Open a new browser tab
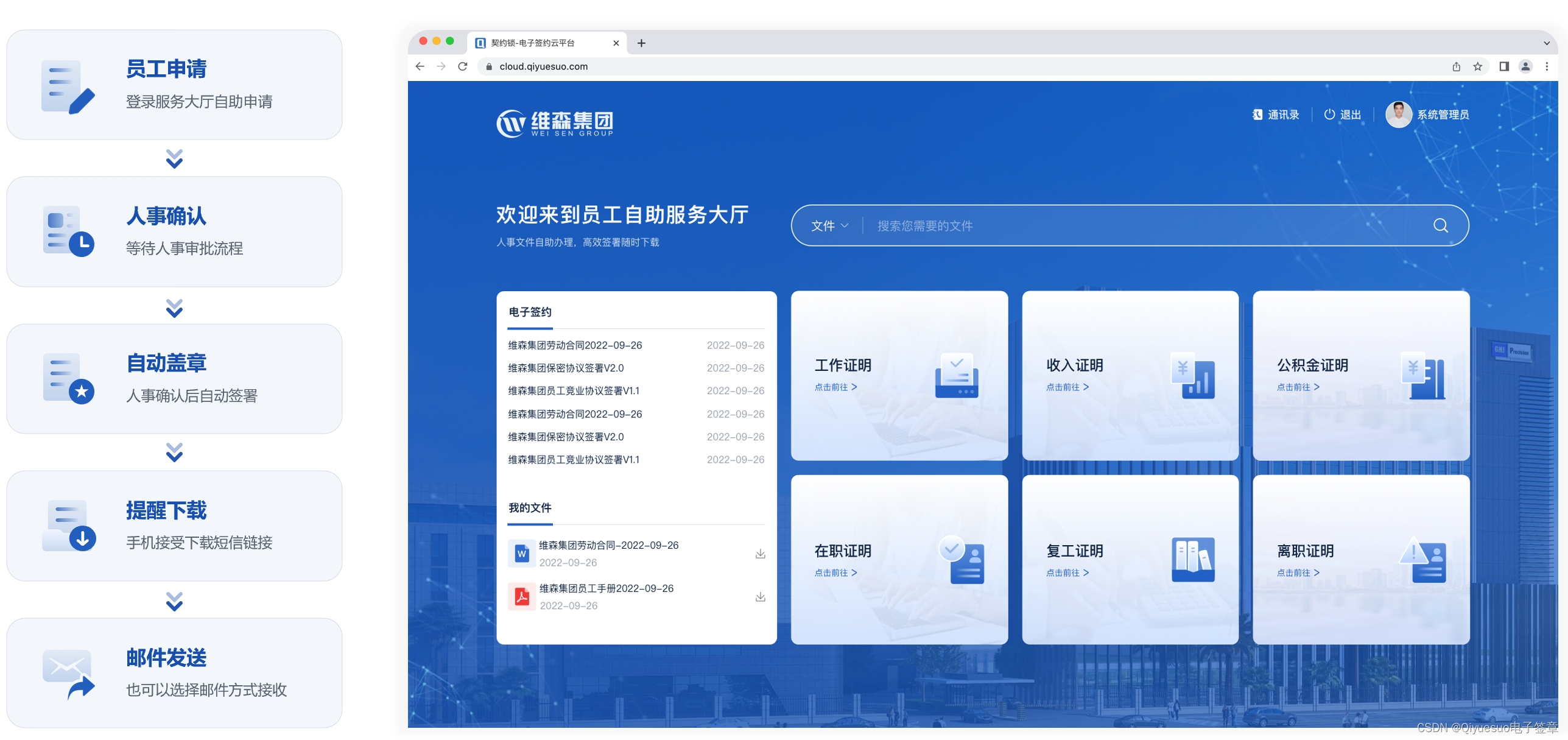 coord(641,43)
